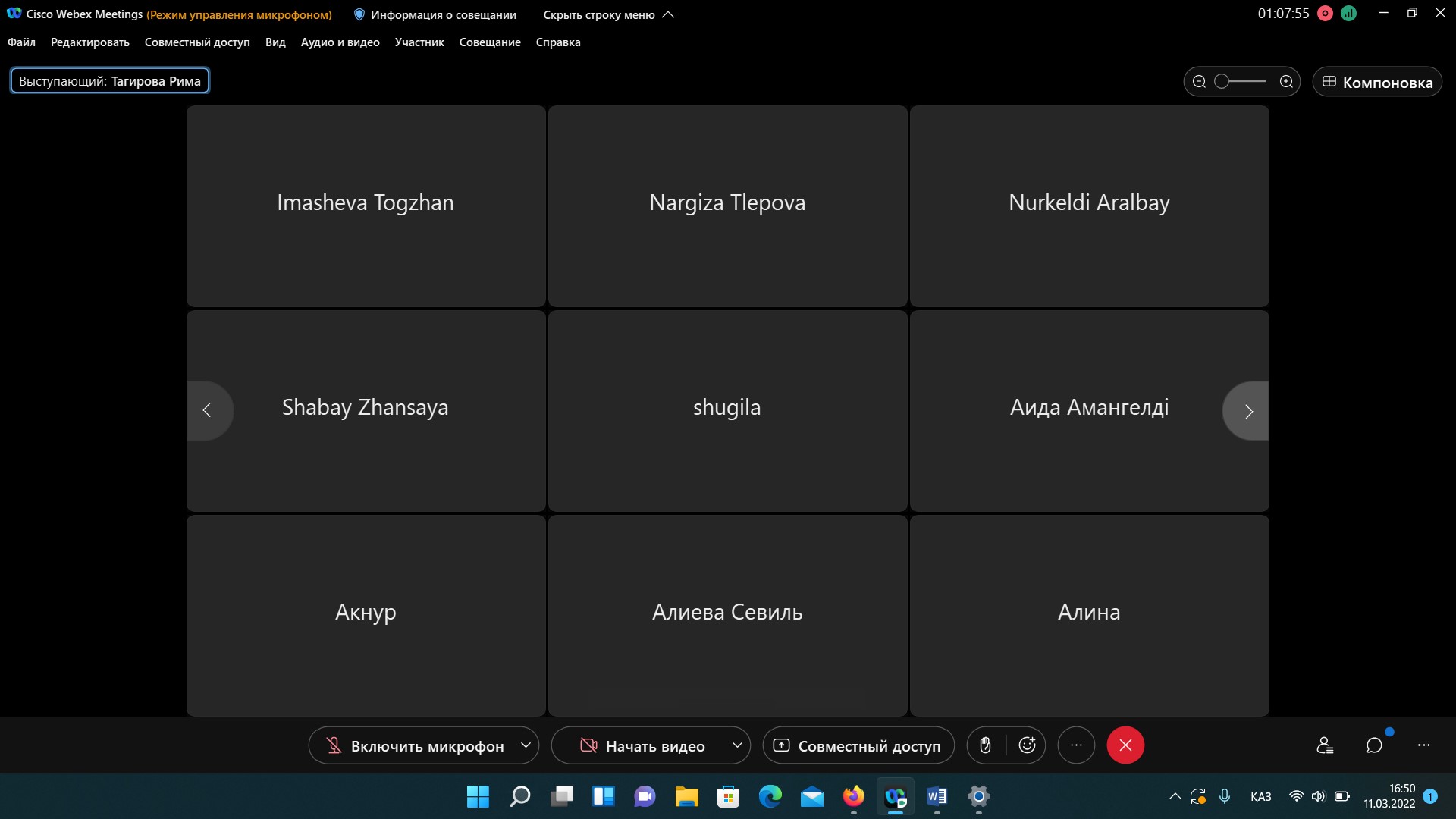Open the Участник menu
This screenshot has width=1456, height=819.
point(419,42)
